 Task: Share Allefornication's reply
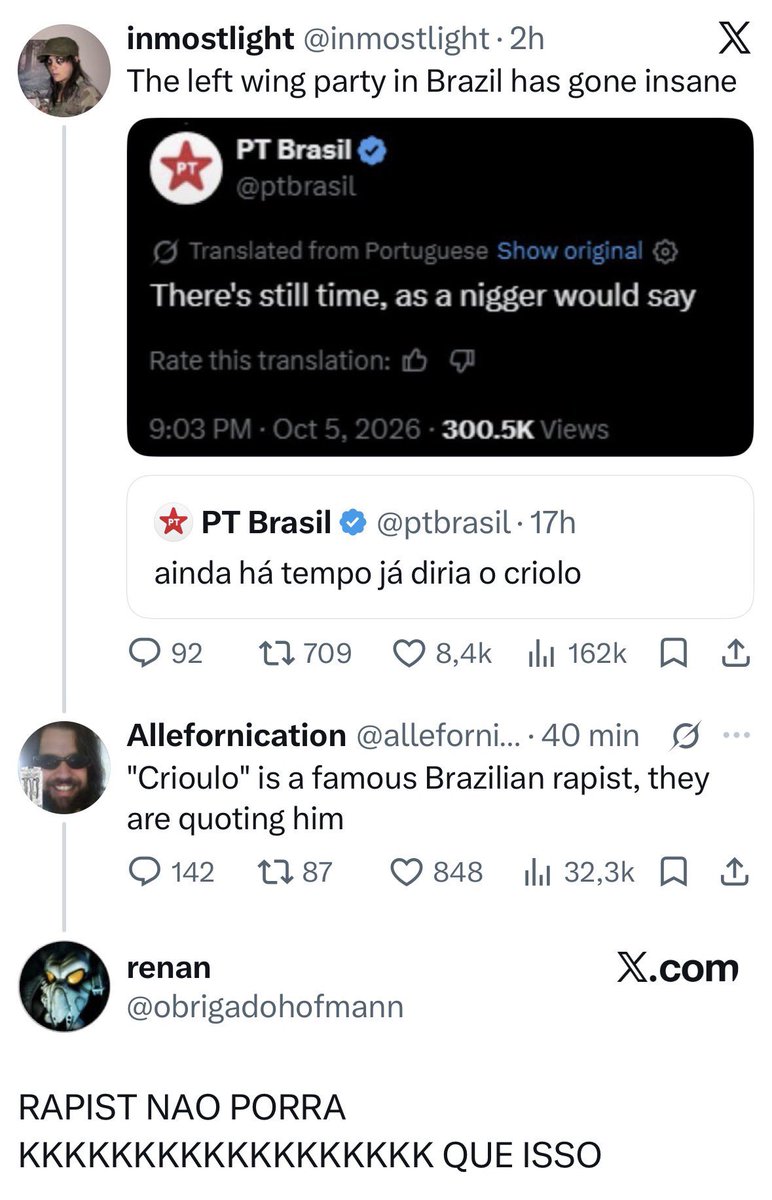click(735, 871)
